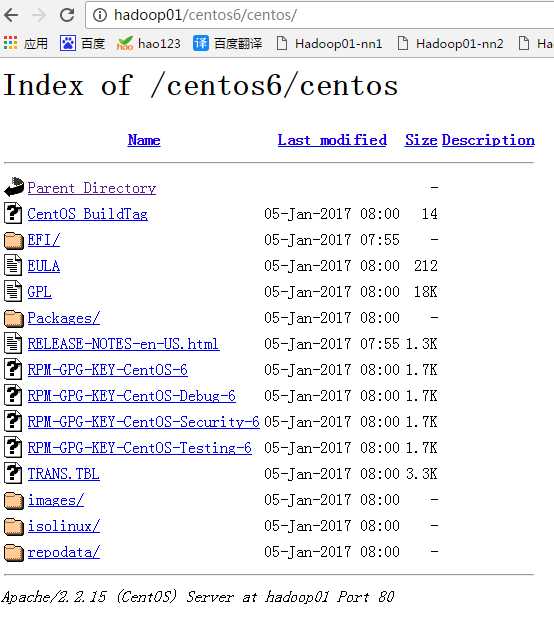The width and height of the screenshot is (554, 622).
Task: Open the EFI/ directory link
Action: (44, 240)
